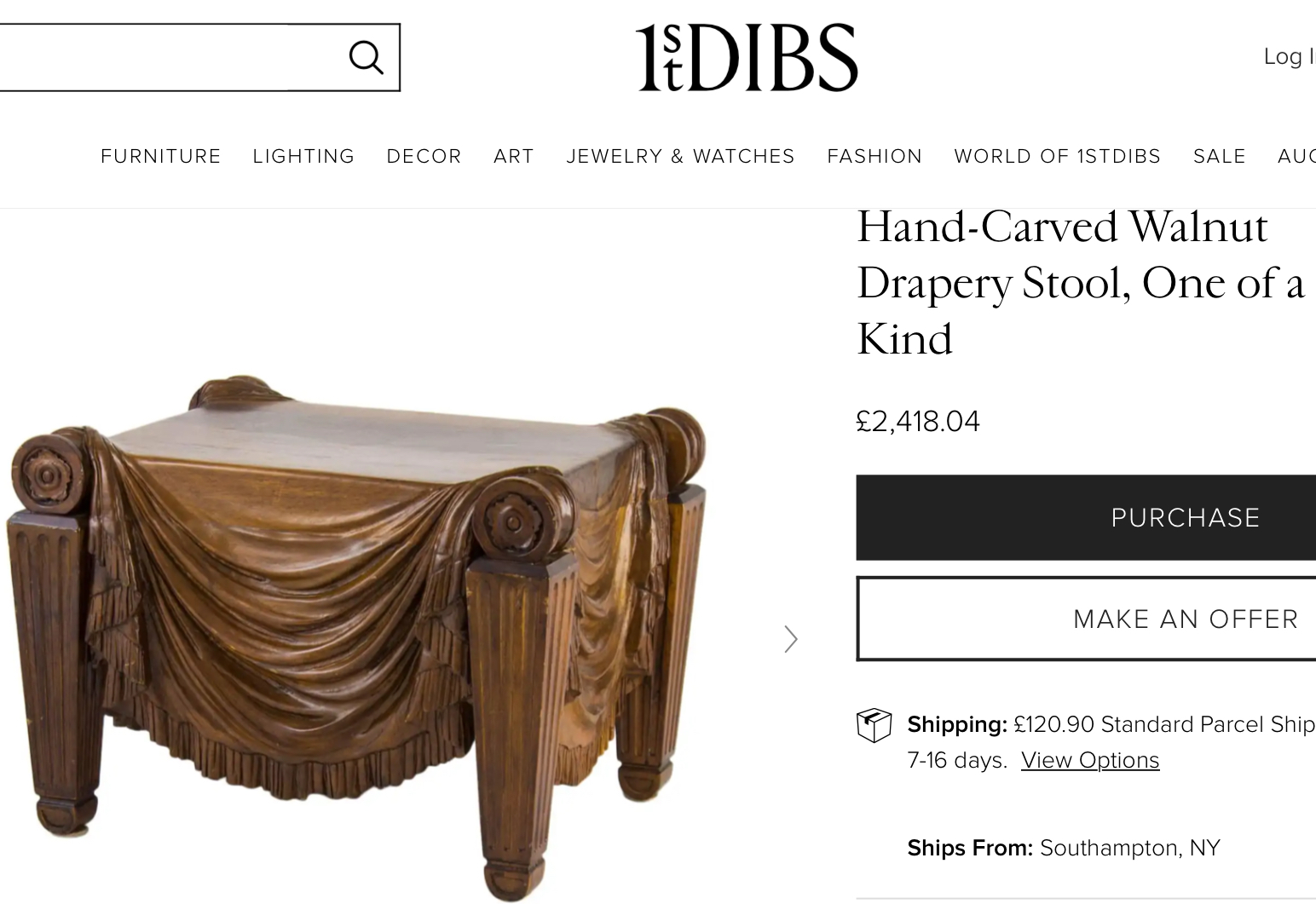
Task: Open the Lighting menu
Action: [303, 156]
